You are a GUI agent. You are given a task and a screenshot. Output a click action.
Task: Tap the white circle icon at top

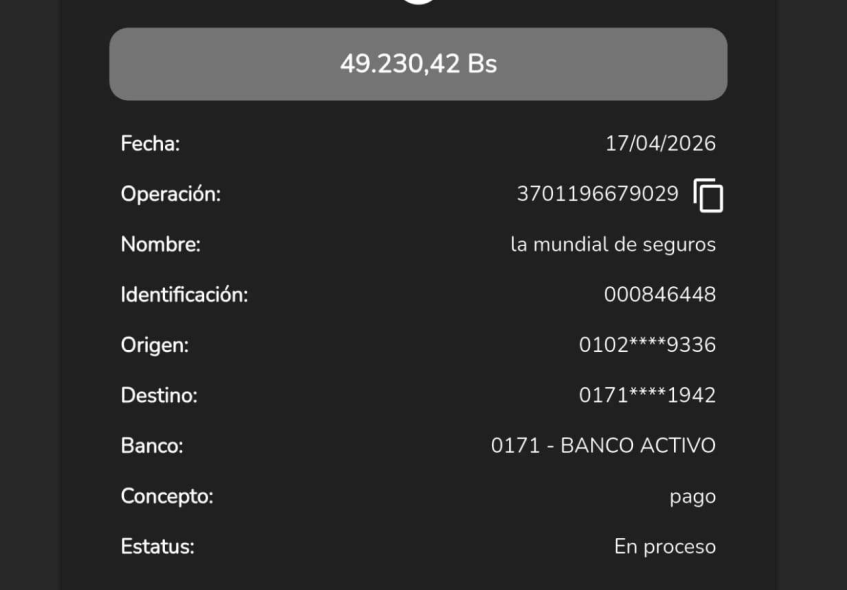(x=418, y=3)
